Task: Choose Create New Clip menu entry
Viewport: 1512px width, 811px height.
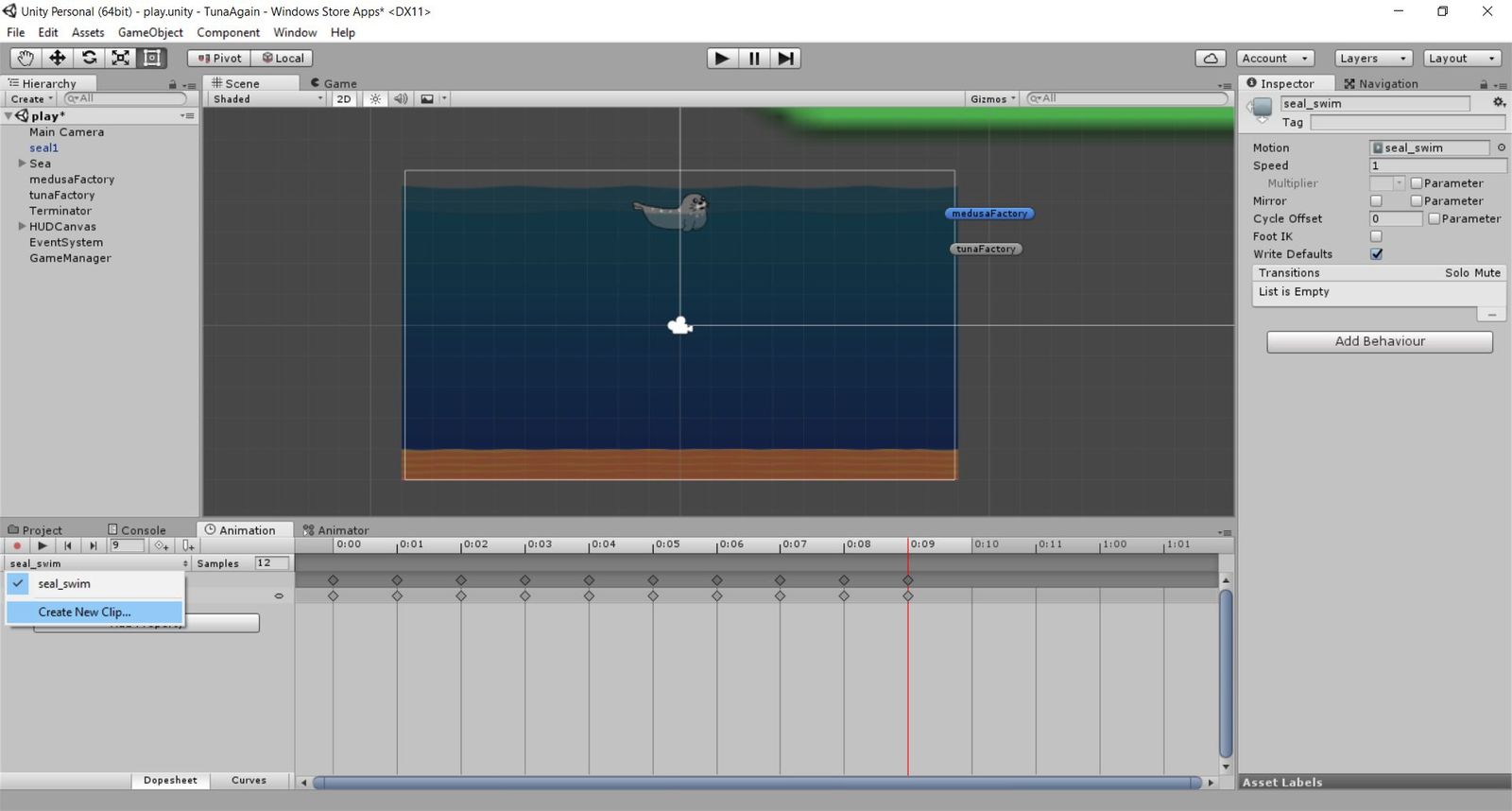Action: pos(94,612)
